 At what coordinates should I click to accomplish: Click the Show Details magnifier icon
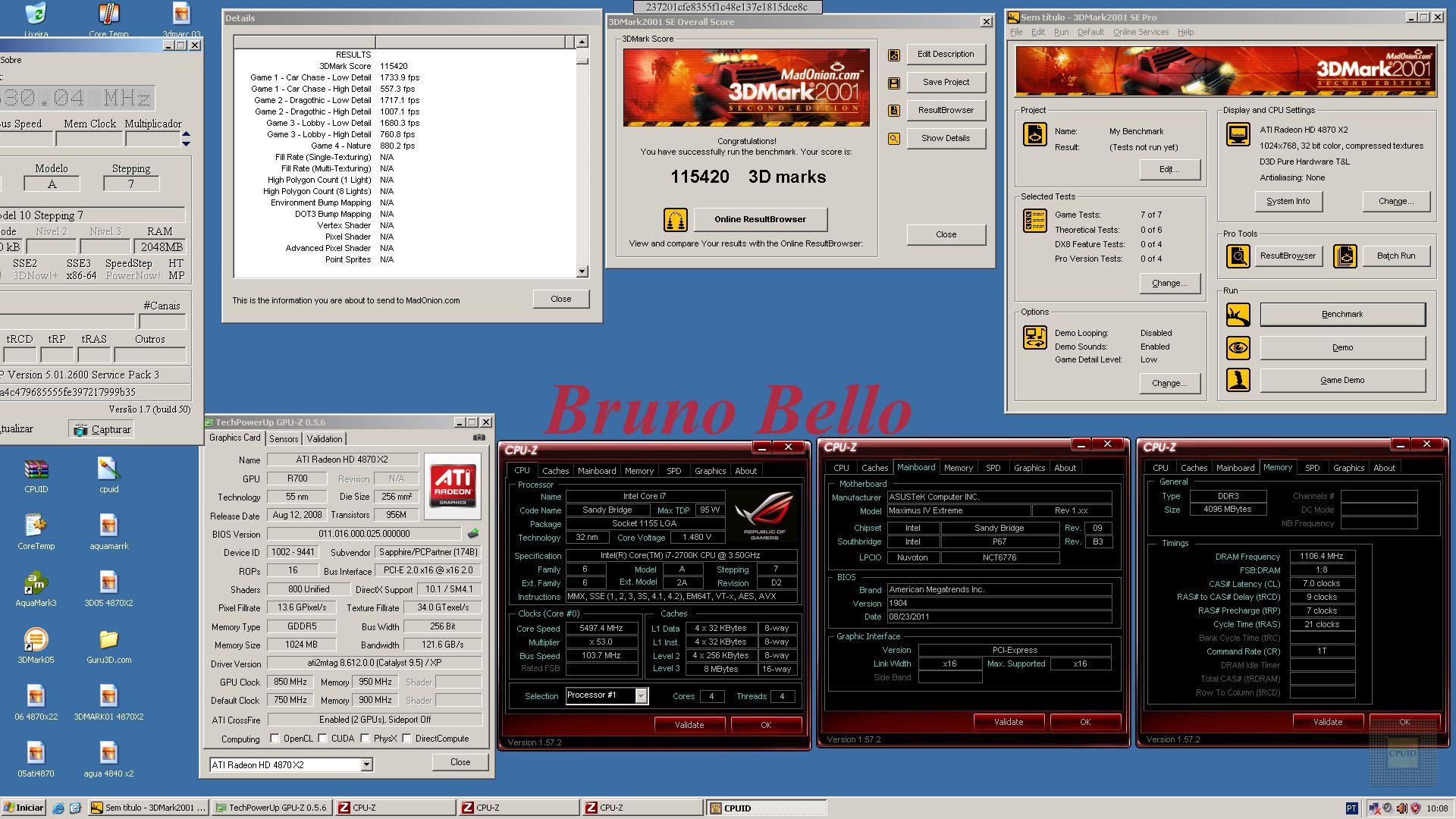click(x=894, y=139)
